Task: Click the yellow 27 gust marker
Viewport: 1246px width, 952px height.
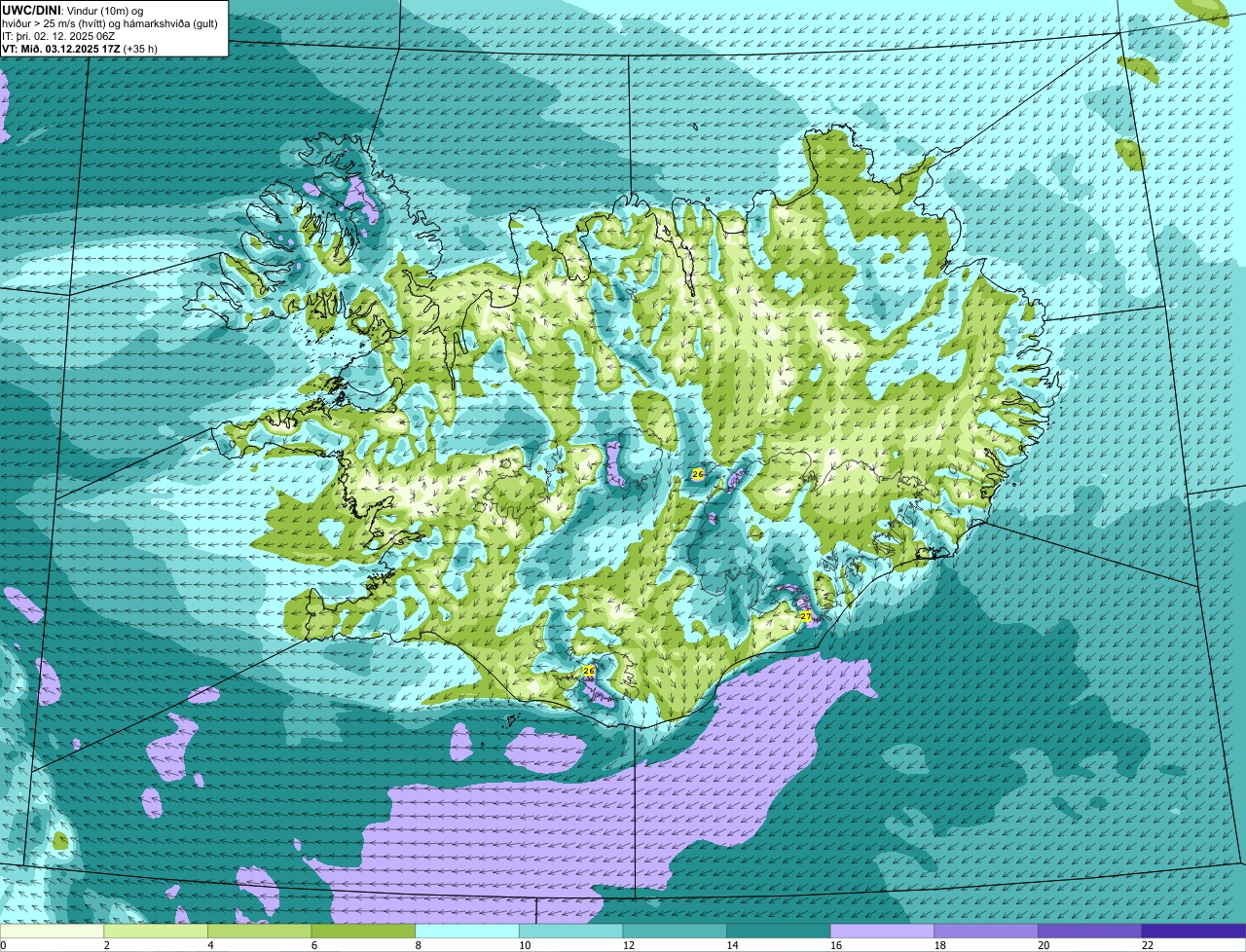Action: coord(805,616)
